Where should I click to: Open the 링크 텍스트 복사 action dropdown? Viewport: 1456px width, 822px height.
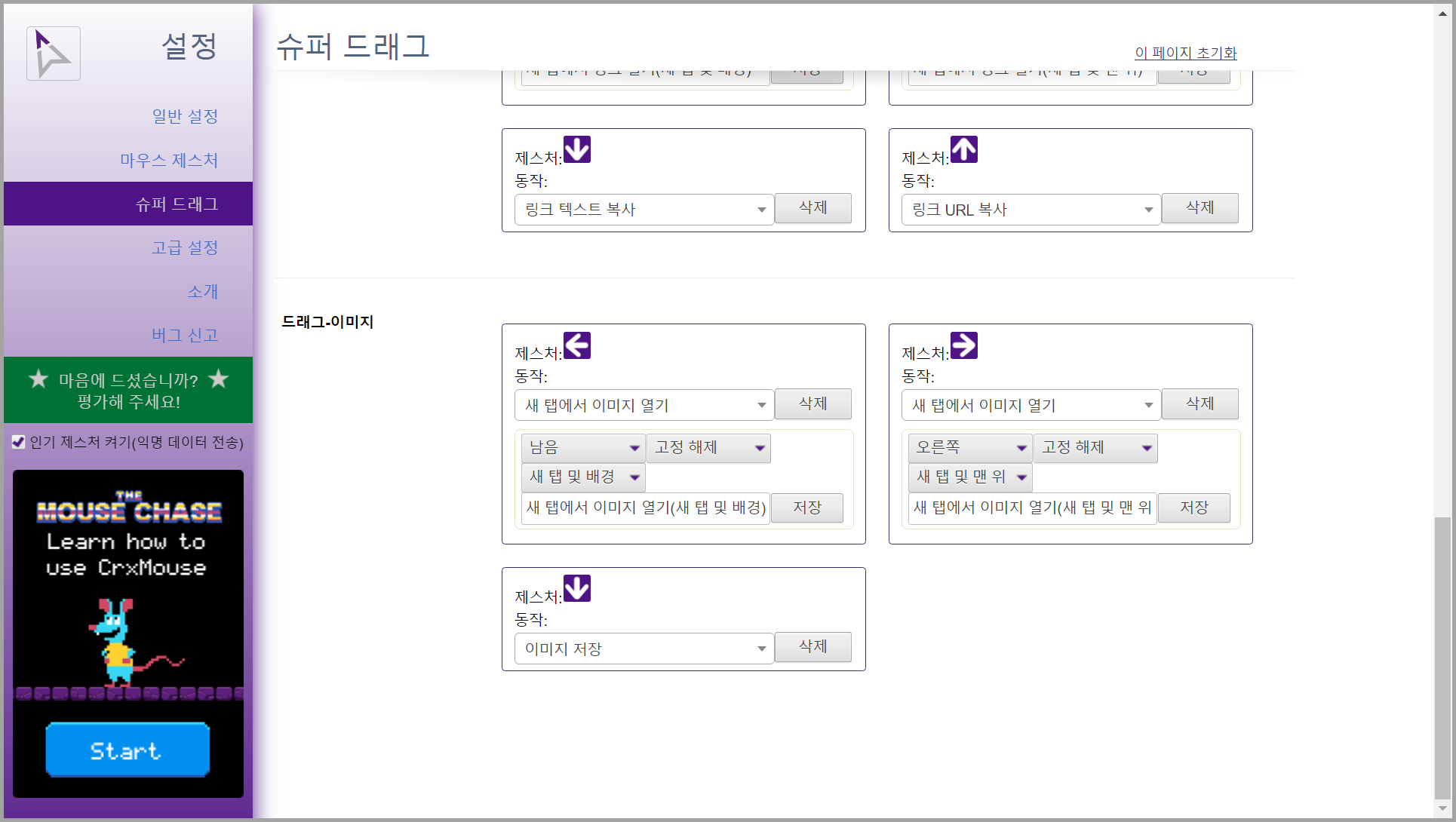coord(644,210)
